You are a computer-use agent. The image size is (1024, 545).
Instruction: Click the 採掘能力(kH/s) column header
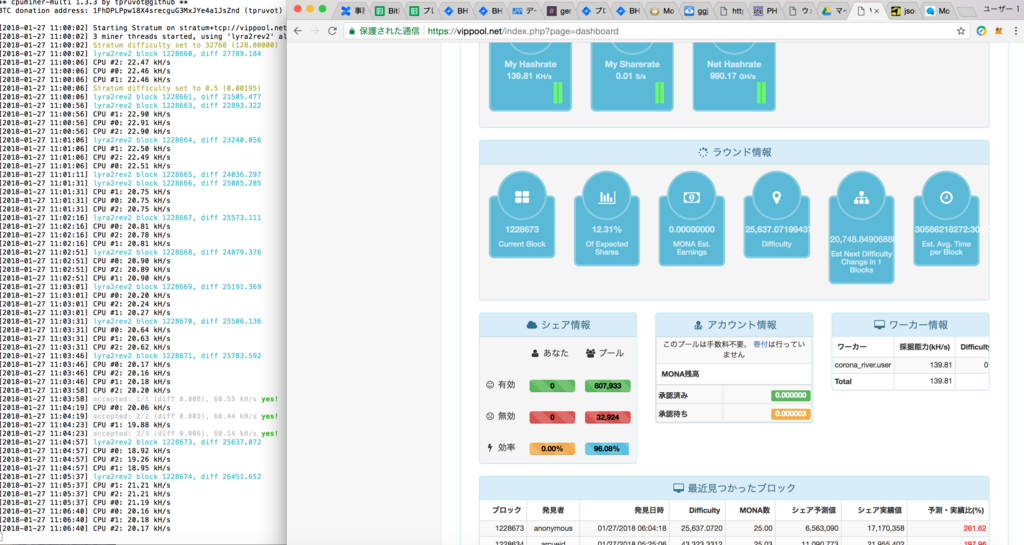pyautogui.click(x=925, y=347)
